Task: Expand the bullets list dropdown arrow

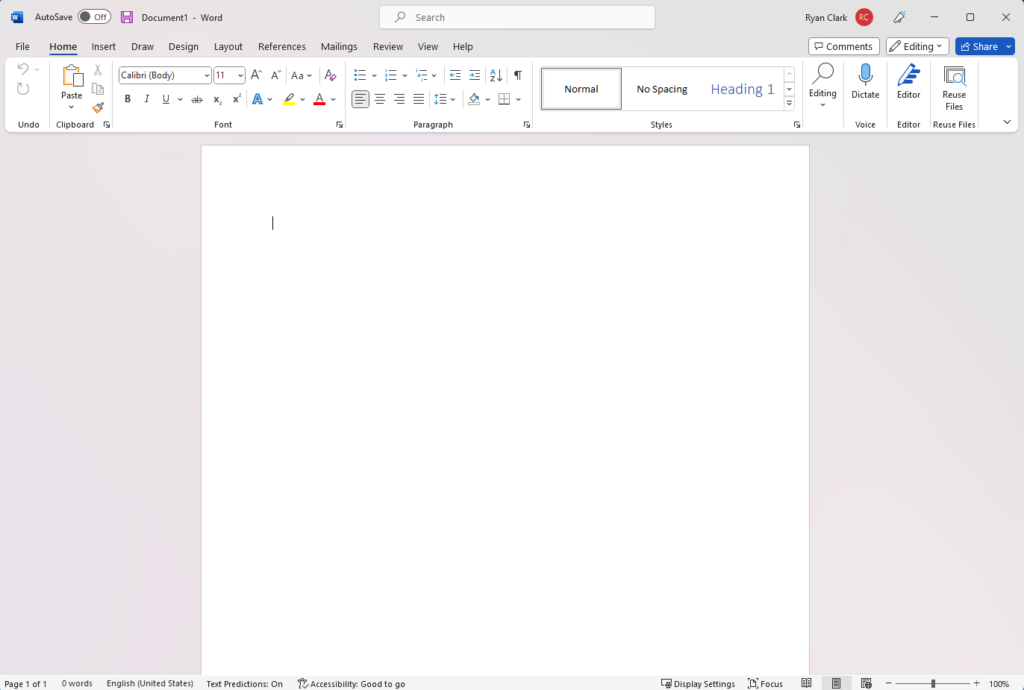Action: [374, 76]
